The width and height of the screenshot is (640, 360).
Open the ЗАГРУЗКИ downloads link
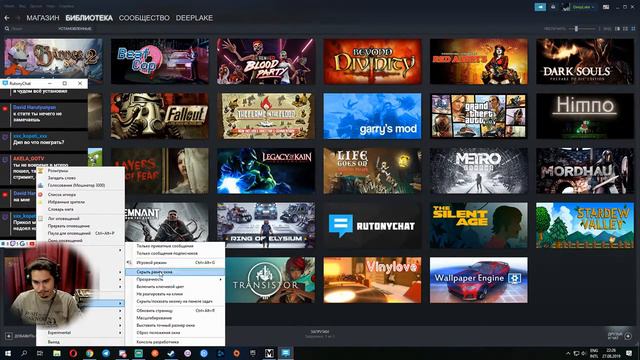320,332
